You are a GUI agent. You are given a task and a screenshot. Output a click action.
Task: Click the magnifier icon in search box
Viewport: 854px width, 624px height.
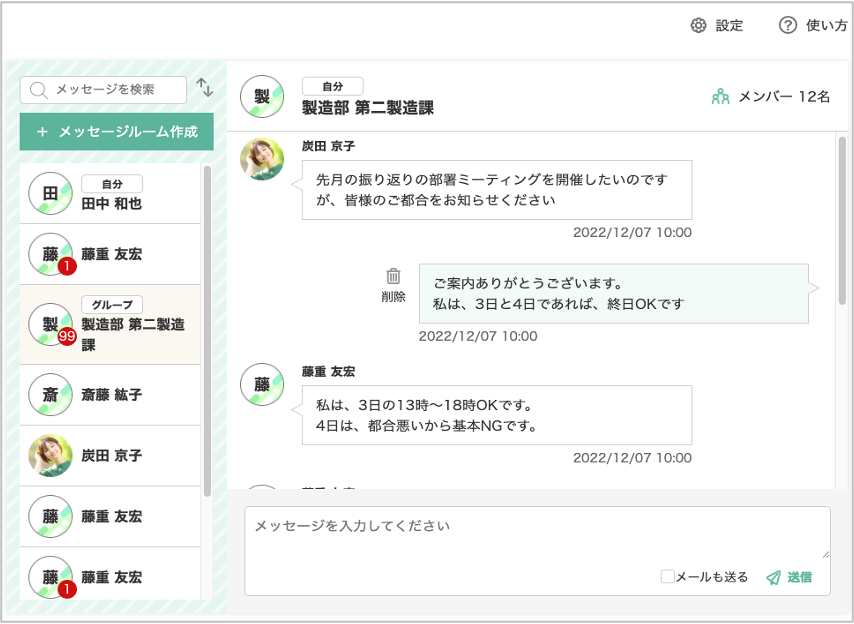pyautogui.click(x=39, y=90)
